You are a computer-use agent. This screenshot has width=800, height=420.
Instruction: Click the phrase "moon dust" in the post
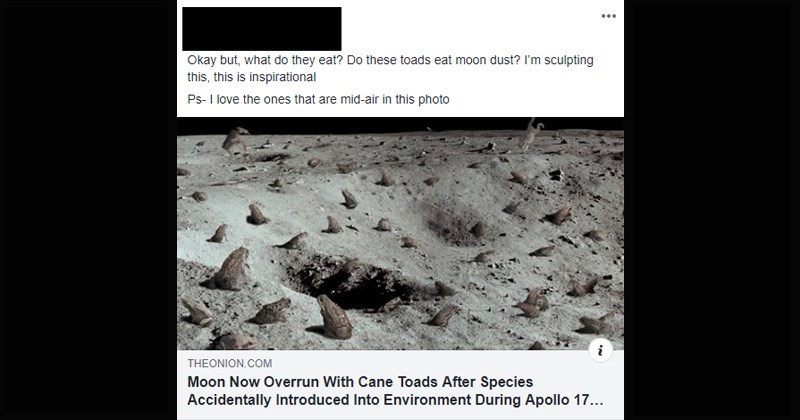click(x=484, y=60)
